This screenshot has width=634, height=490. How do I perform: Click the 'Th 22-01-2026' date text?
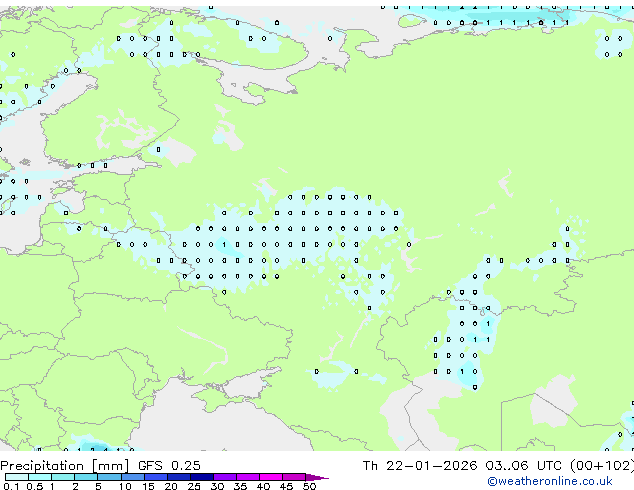coord(420,466)
